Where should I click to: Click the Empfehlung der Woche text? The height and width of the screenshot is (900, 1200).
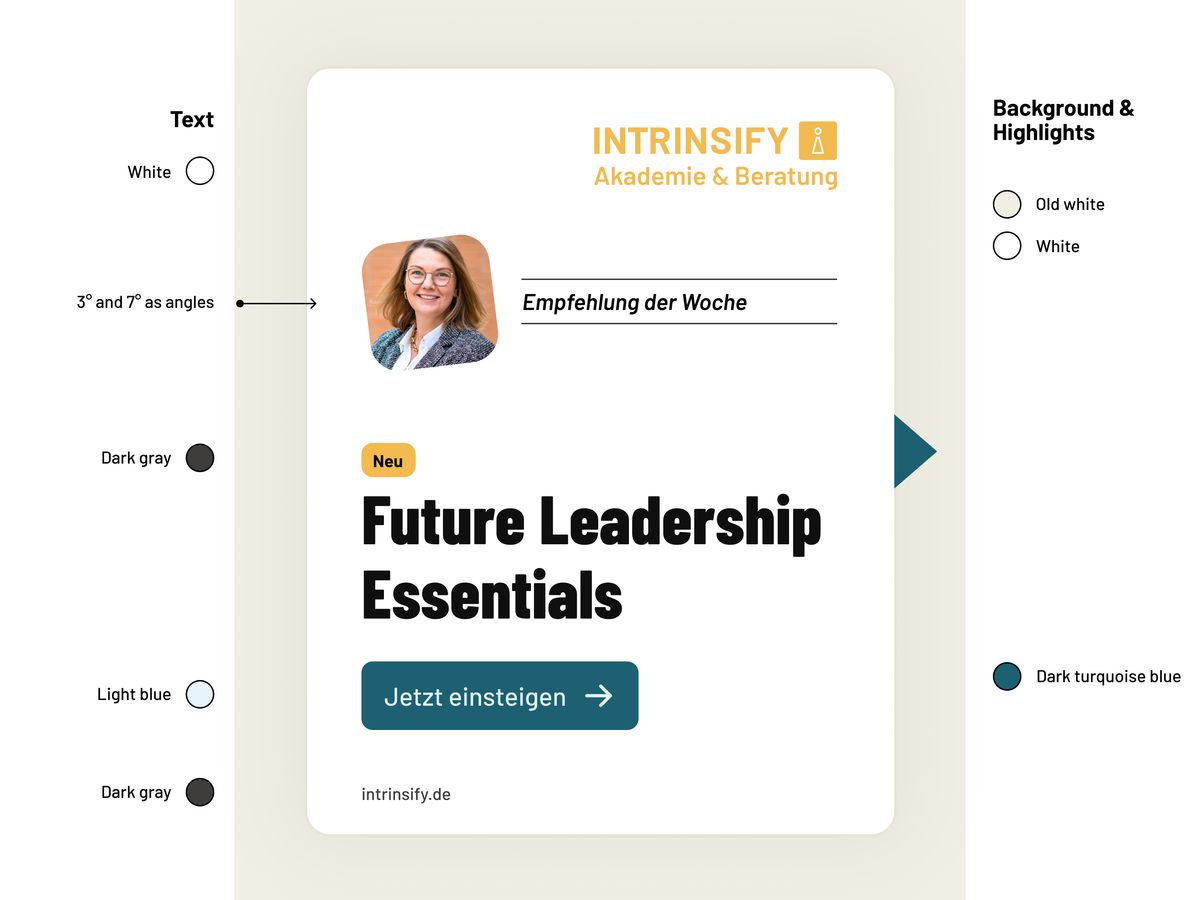click(634, 302)
